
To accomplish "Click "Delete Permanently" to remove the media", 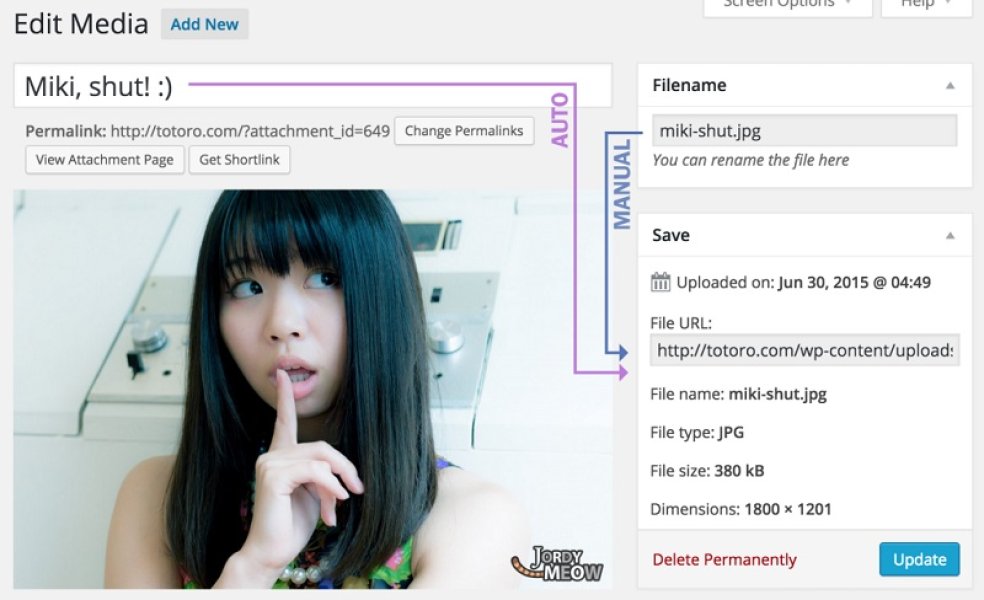I will coord(725,559).
